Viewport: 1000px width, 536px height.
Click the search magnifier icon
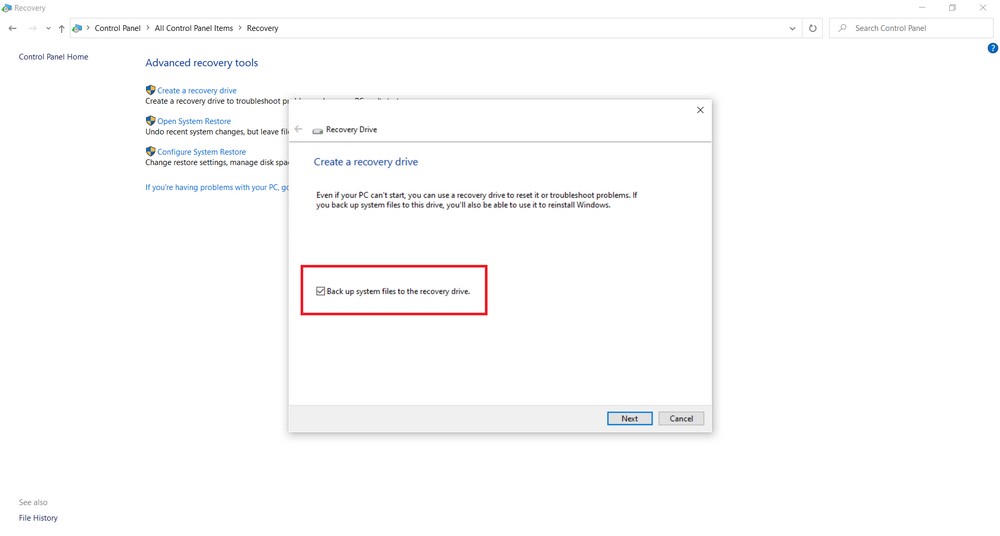pos(842,28)
